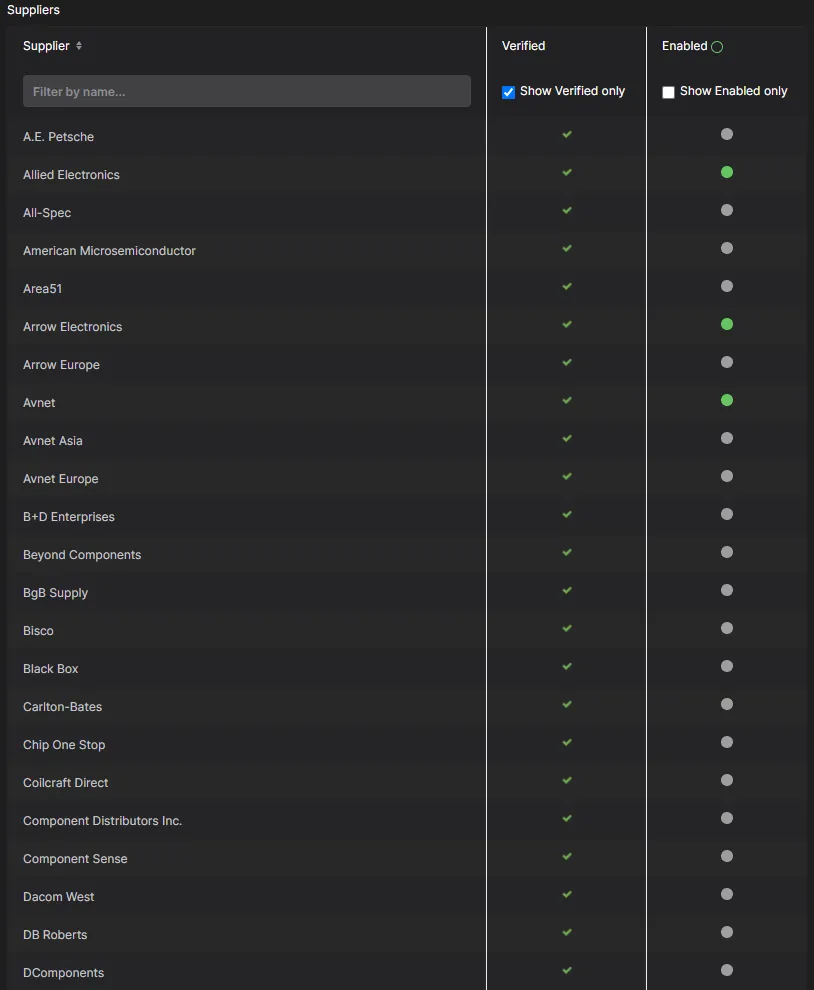Uncheck Show Verified only checkbox
814x990 pixels.
(x=508, y=92)
